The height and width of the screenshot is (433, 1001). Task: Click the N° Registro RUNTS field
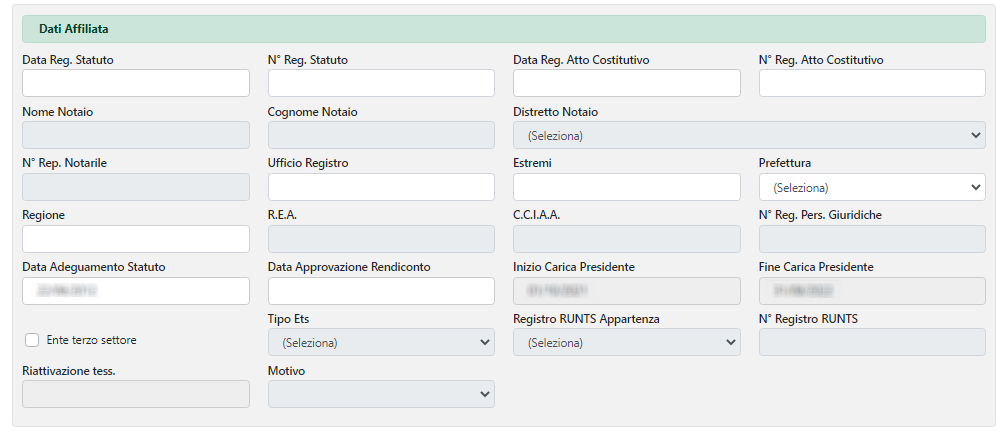tap(872, 343)
